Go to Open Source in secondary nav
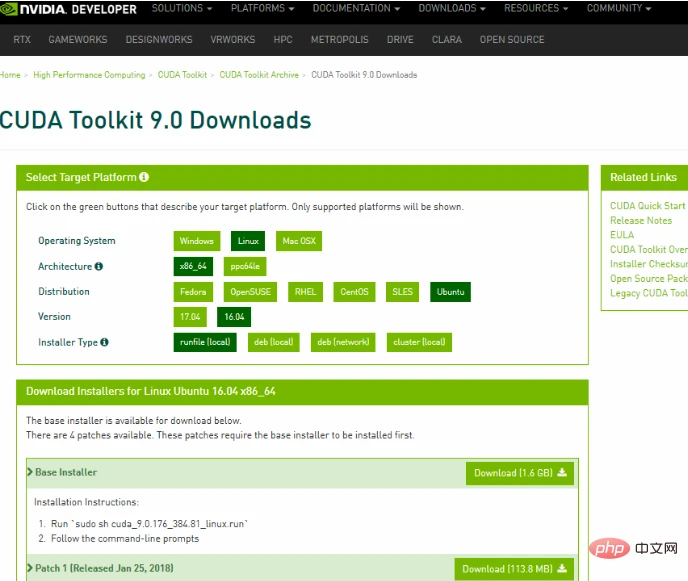 pos(512,39)
